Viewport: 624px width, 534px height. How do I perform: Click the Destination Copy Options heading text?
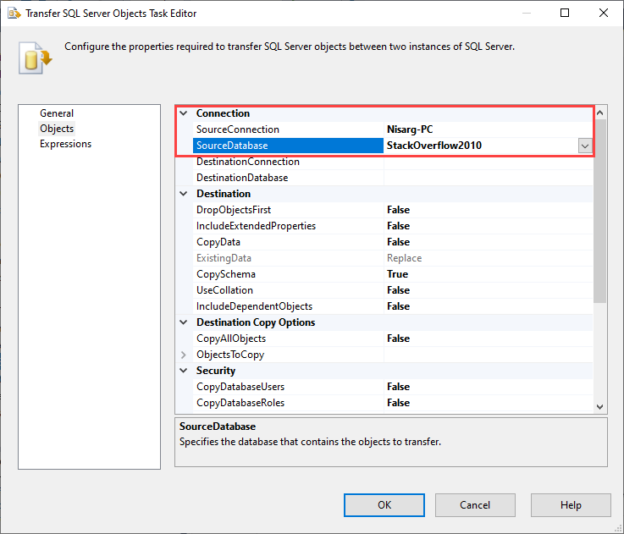pos(255,322)
